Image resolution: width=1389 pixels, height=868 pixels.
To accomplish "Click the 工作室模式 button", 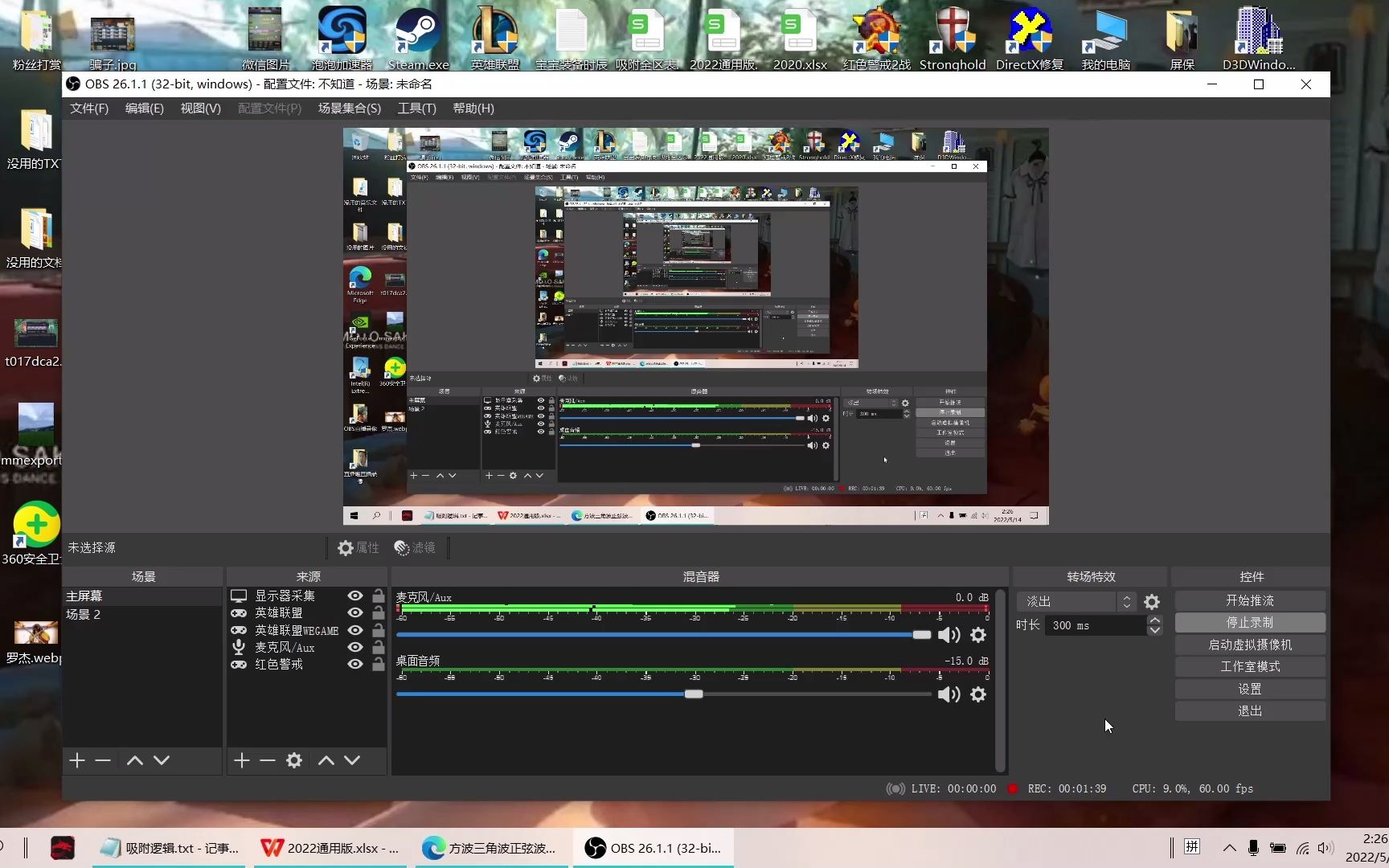I will pyautogui.click(x=1250, y=667).
